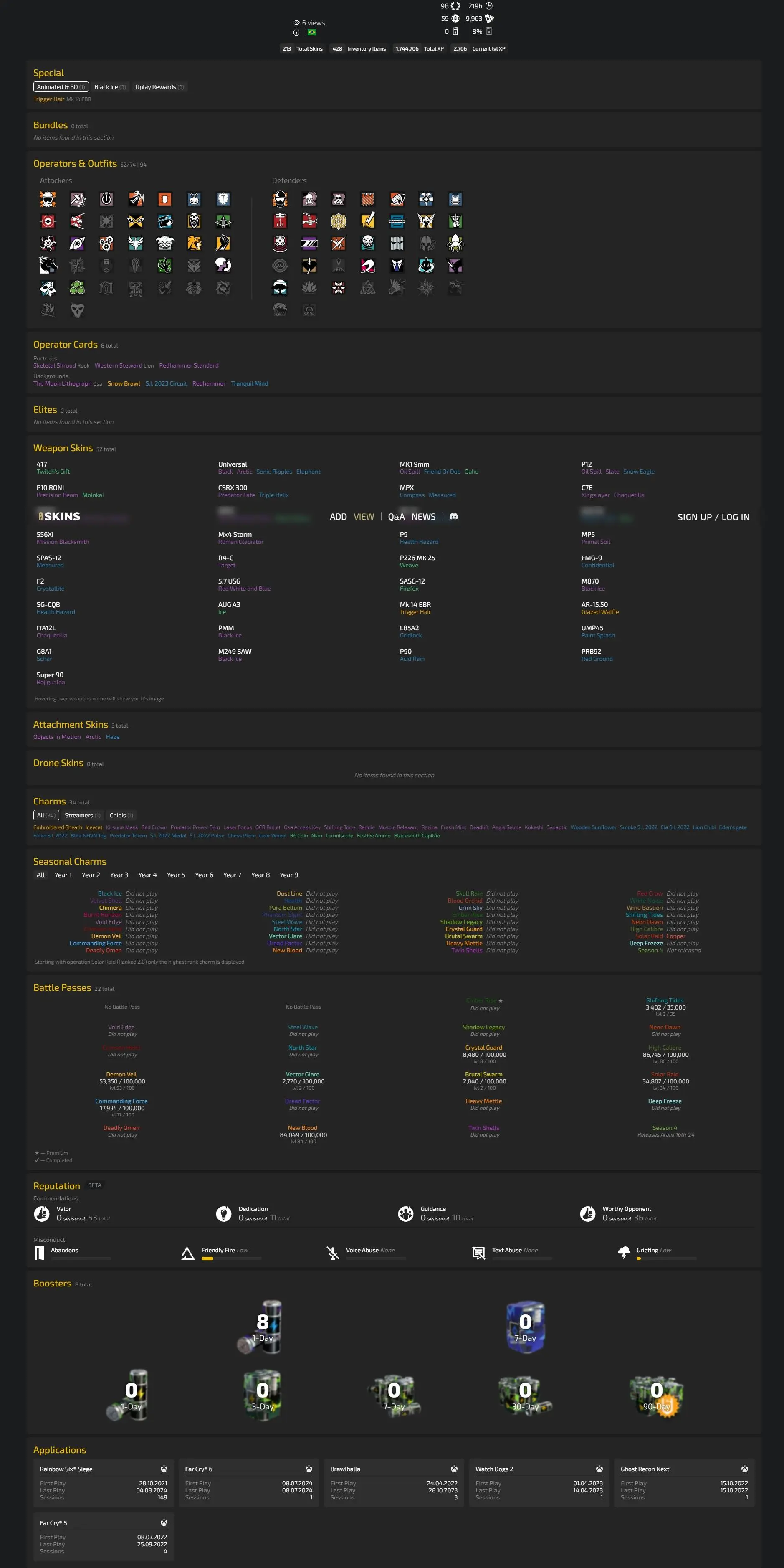Click the SIGN UP / LOG IN link
The width and height of the screenshot is (784, 1568).
[x=713, y=517]
